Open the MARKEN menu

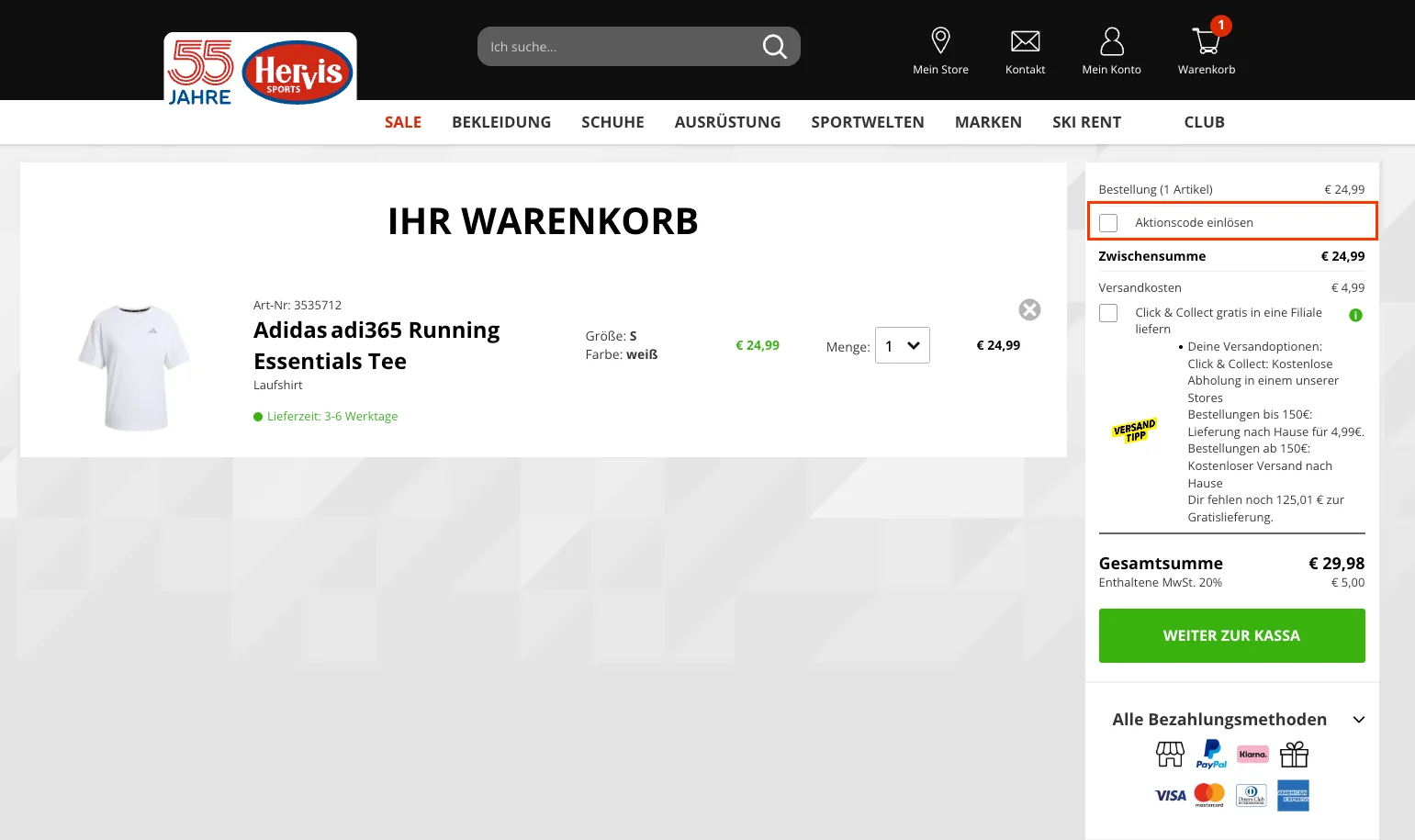click(x=988, y=122)
